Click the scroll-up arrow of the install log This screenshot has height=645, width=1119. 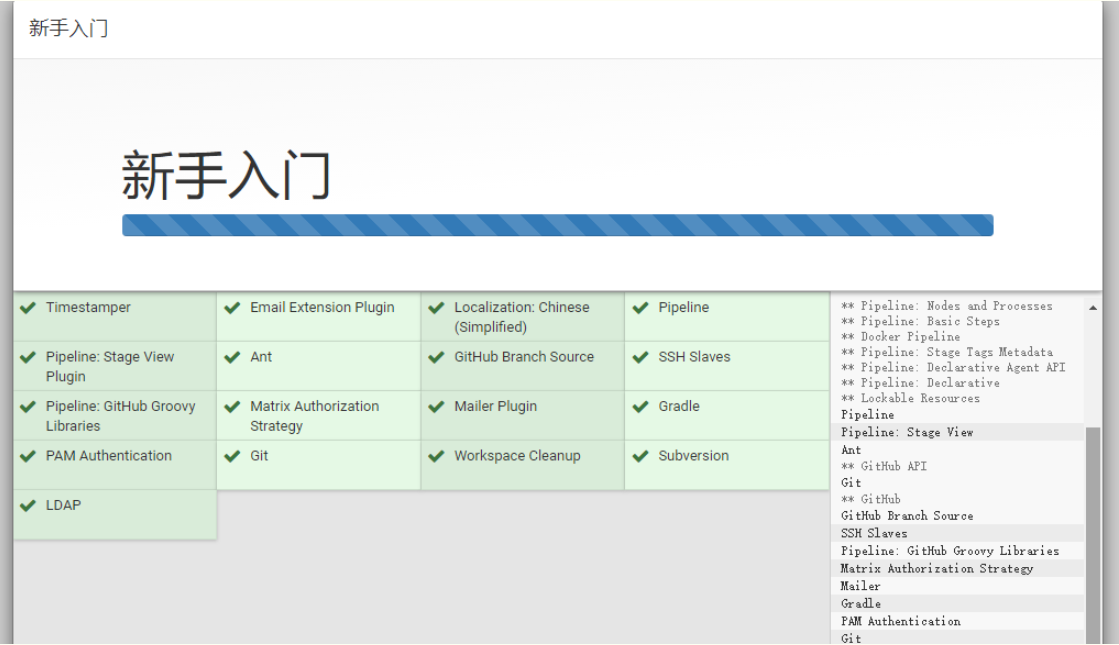point(1093,308)
